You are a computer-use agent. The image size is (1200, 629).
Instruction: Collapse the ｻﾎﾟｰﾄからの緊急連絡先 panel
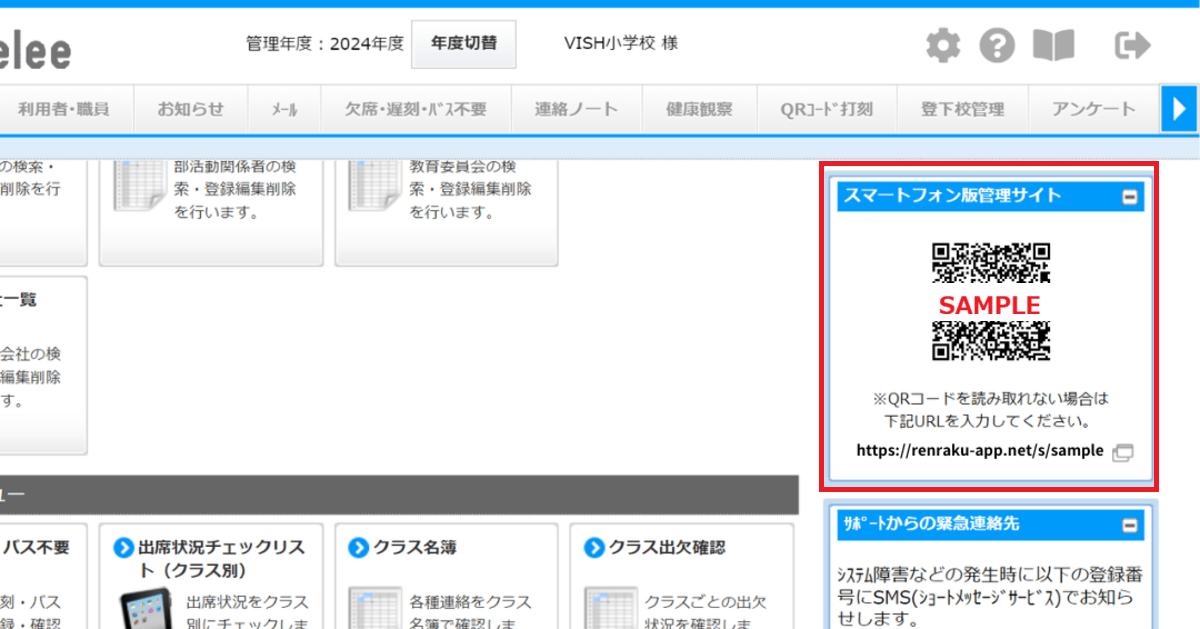pyautogui.click(x=1130, y=525)
